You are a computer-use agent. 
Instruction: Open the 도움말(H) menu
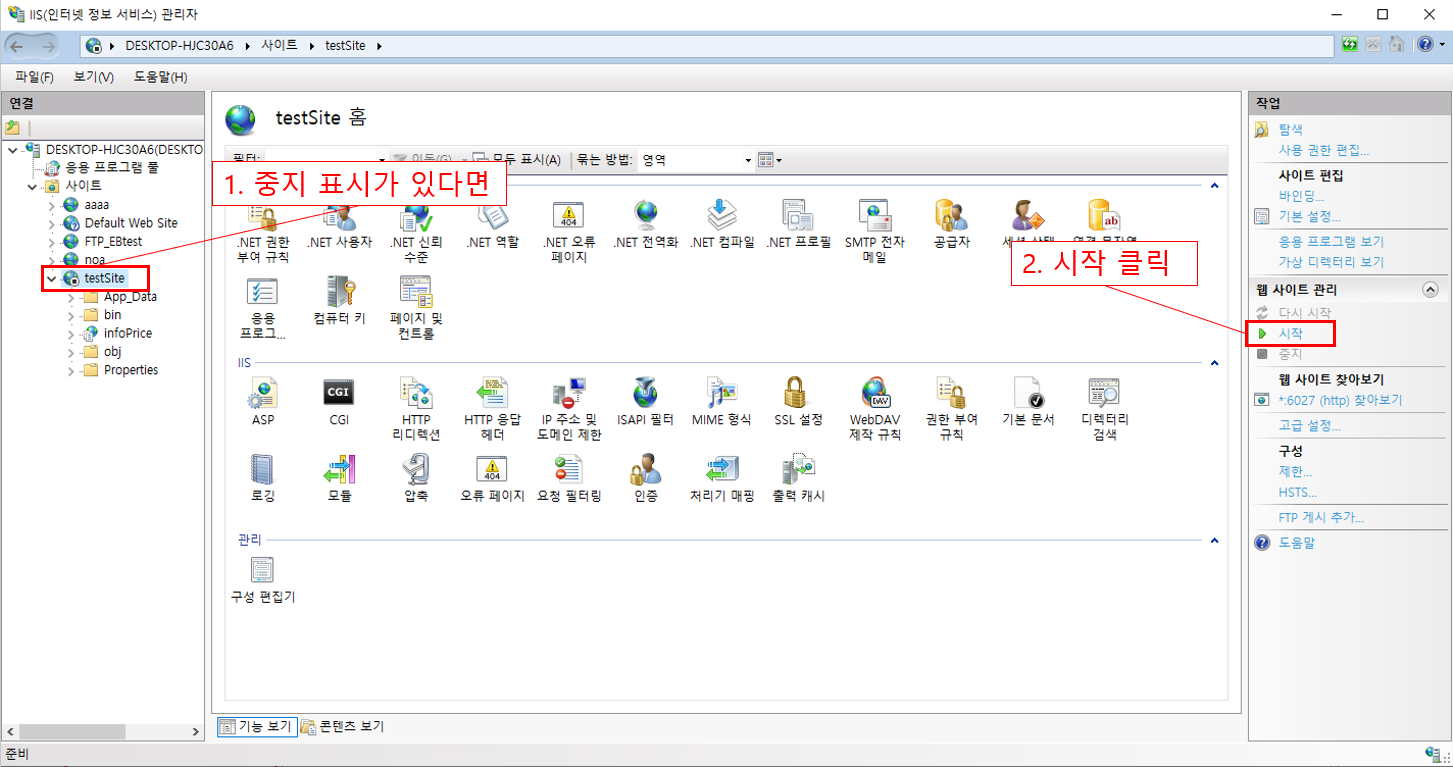(160, 77)
